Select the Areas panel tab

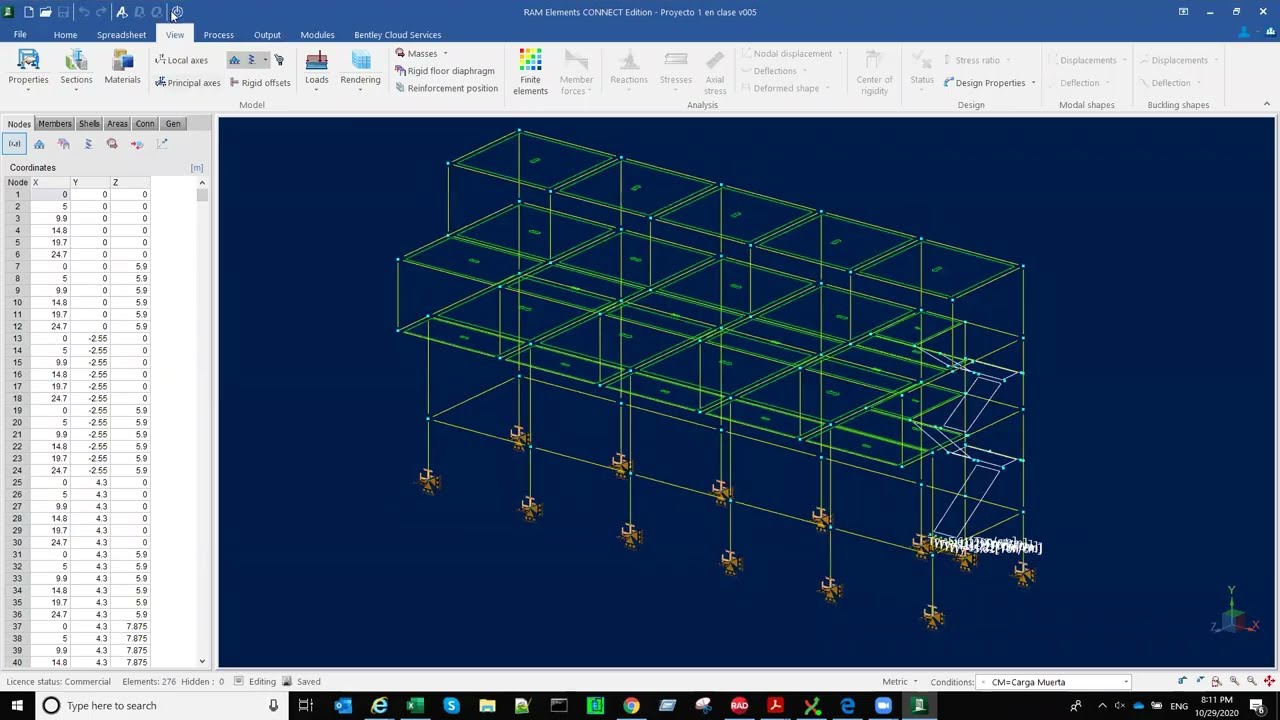(x=117, y=124)
